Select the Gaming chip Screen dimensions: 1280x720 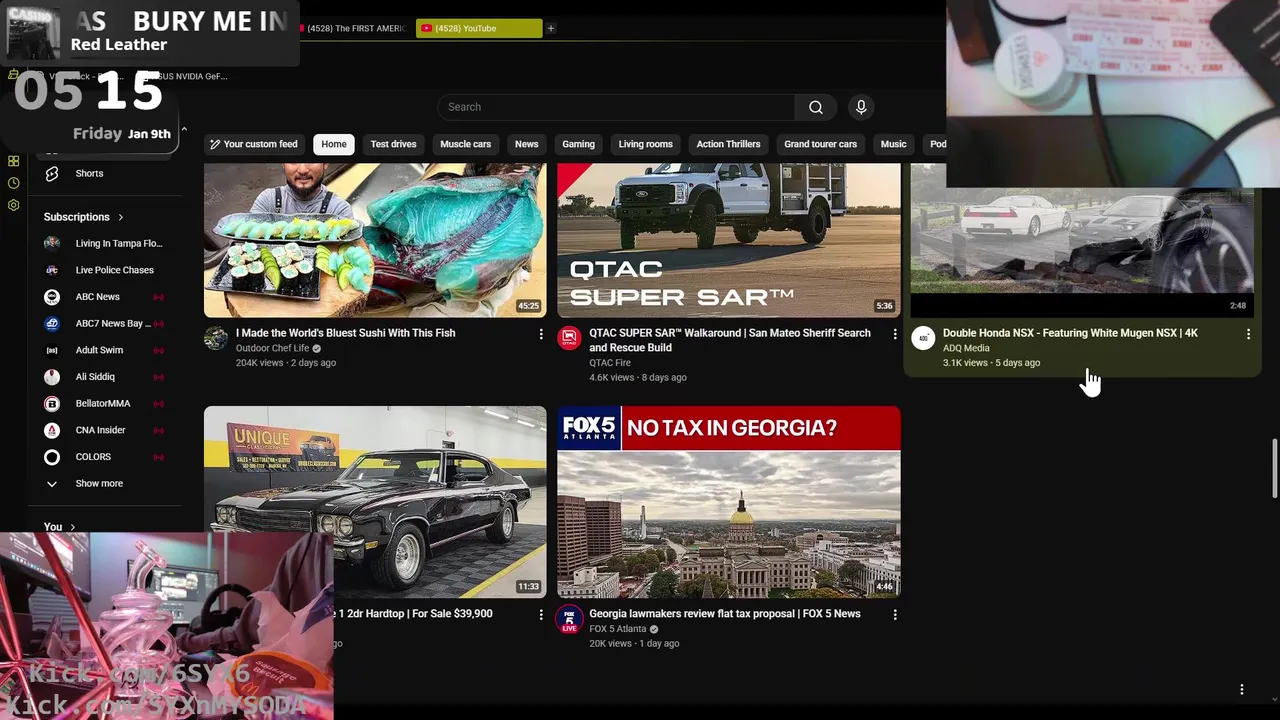(x=578, y=144)
